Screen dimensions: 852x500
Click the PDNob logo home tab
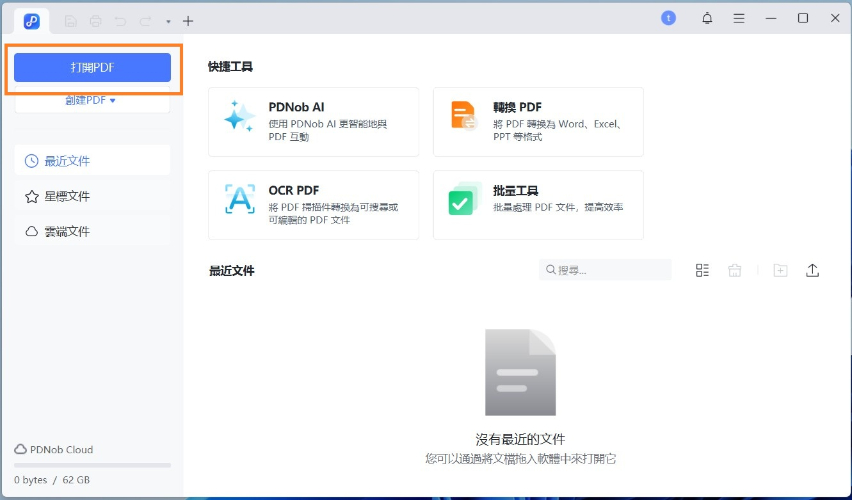[x=32, y=21]
